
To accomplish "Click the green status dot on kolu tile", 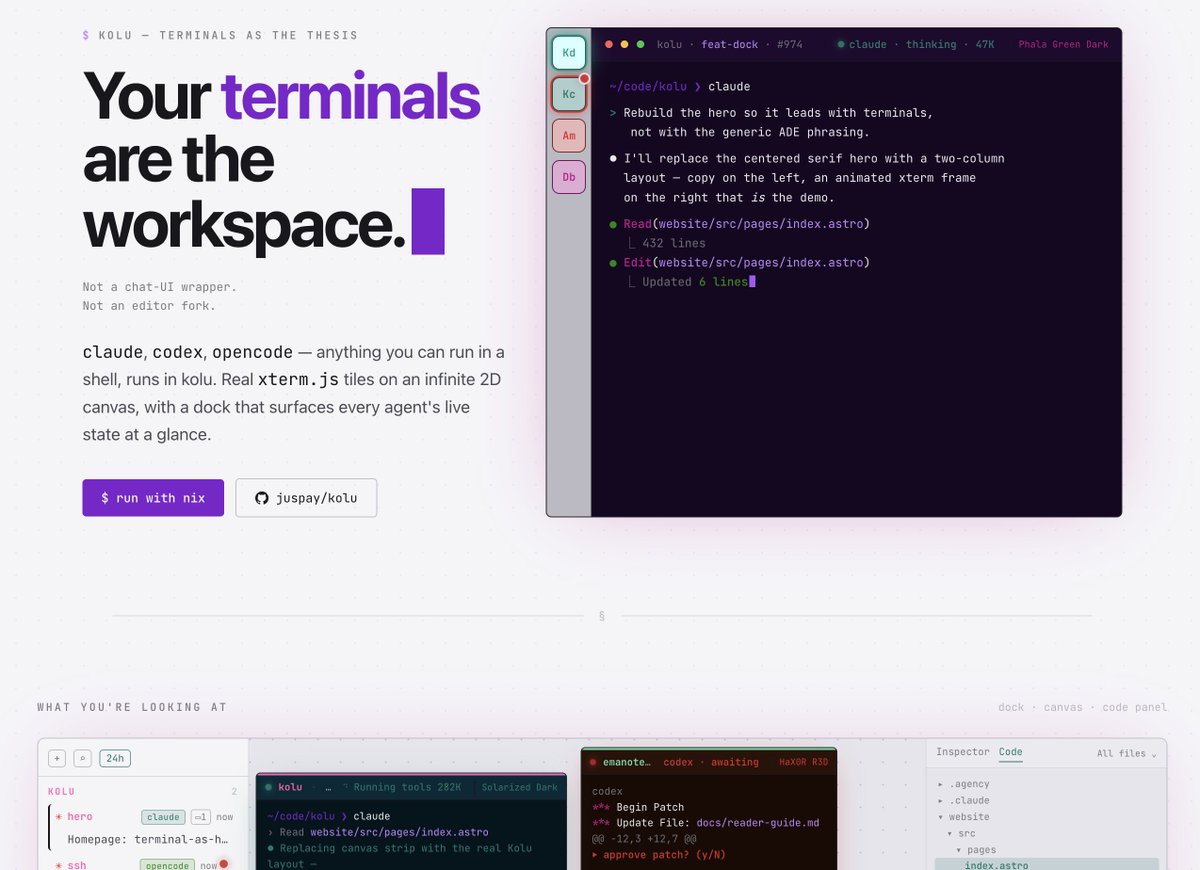I will point(268,787).
